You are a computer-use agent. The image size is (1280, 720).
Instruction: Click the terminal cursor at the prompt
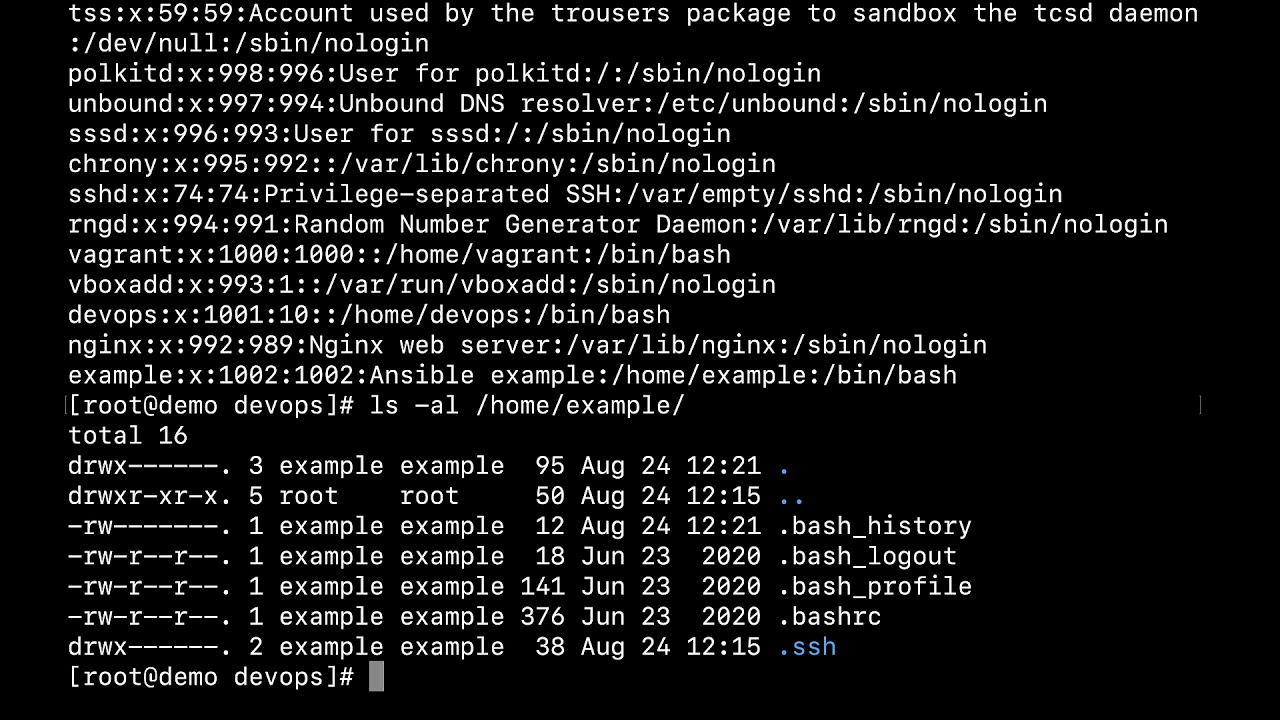376,677
